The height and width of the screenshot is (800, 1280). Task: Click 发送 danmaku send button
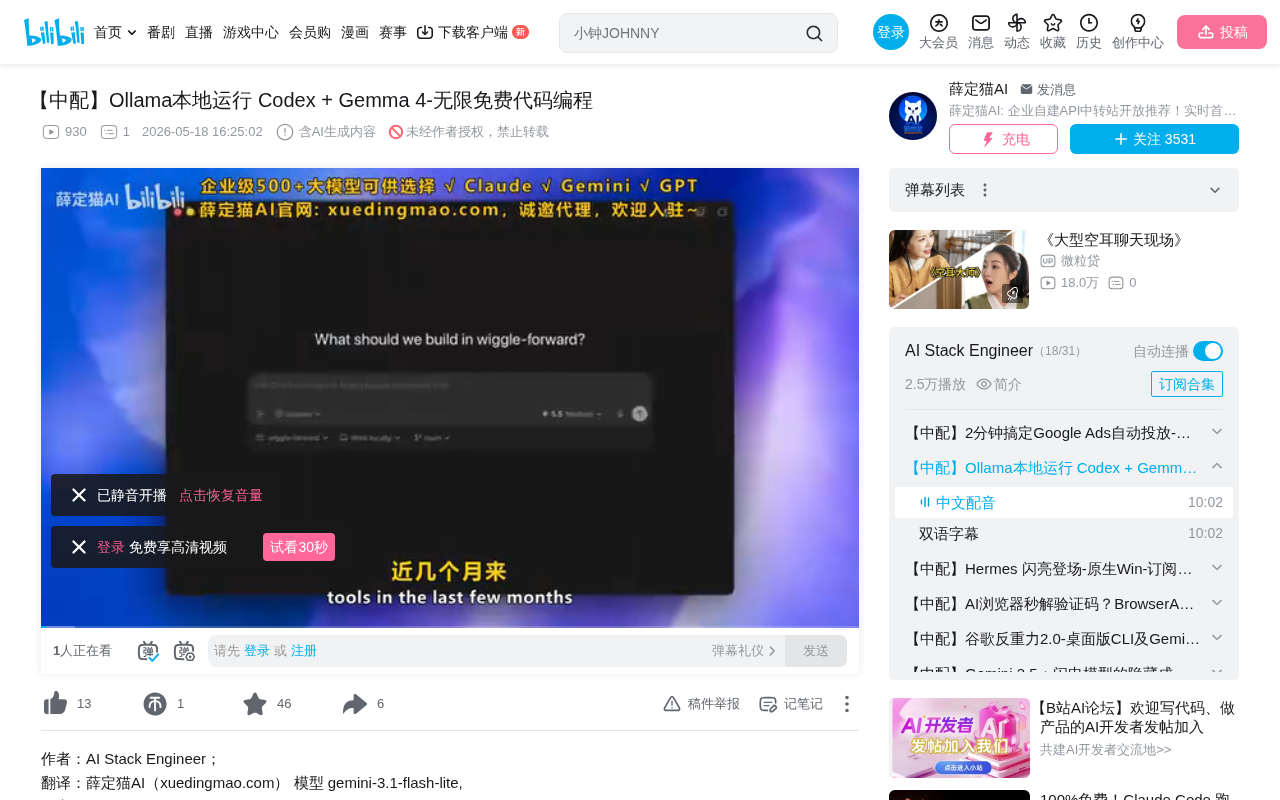pyautogui.click(x=816, y=651)
